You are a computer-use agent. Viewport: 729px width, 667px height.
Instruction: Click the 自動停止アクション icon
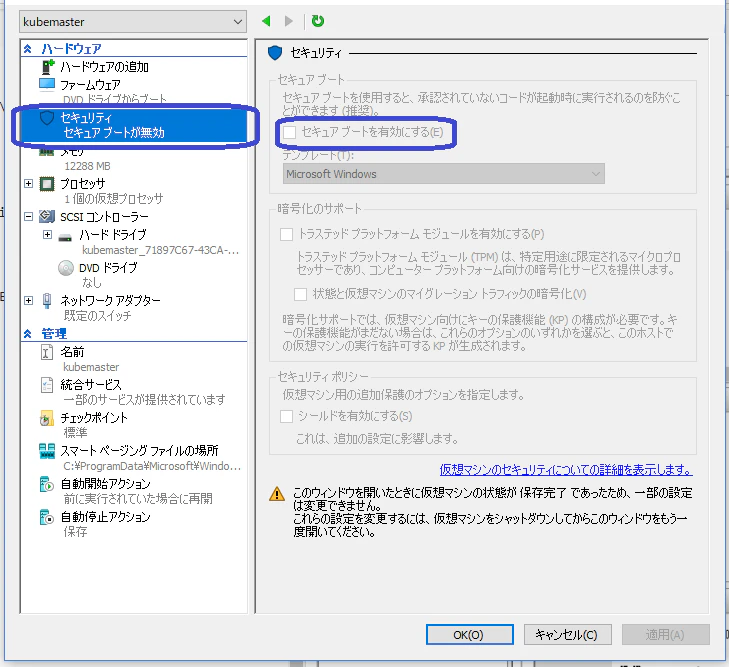point(47,517)
